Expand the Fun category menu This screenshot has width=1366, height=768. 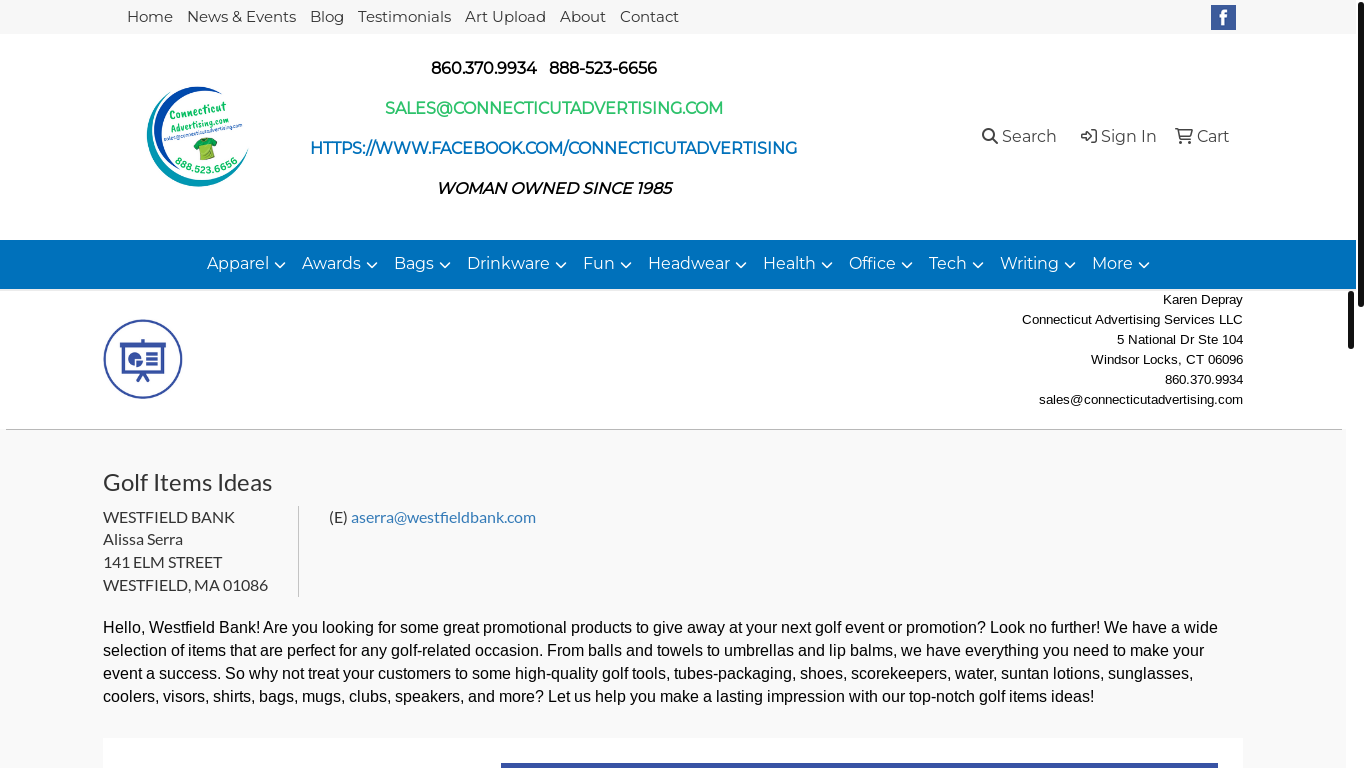pyautogui.click(x=607, y=264)
